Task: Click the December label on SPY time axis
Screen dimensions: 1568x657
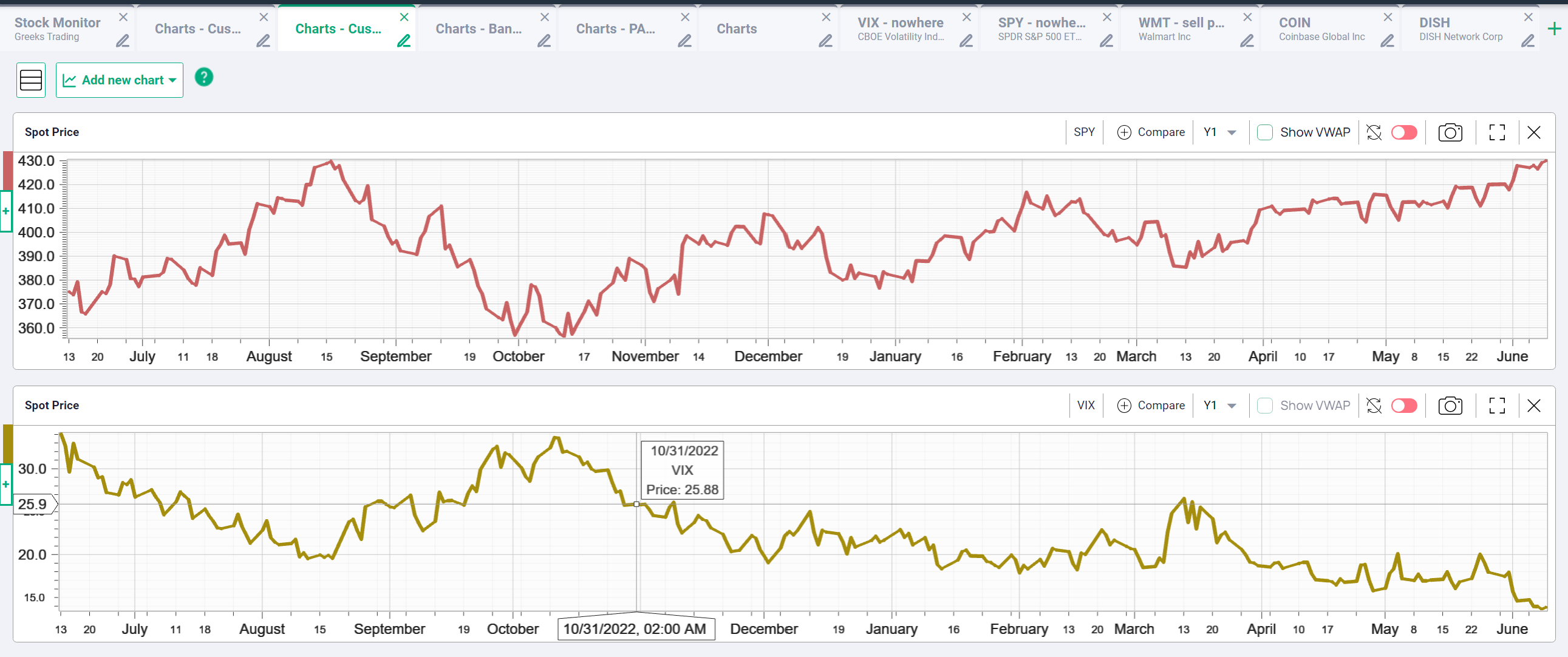Action: pyautogui.click(x=768, y=356)
